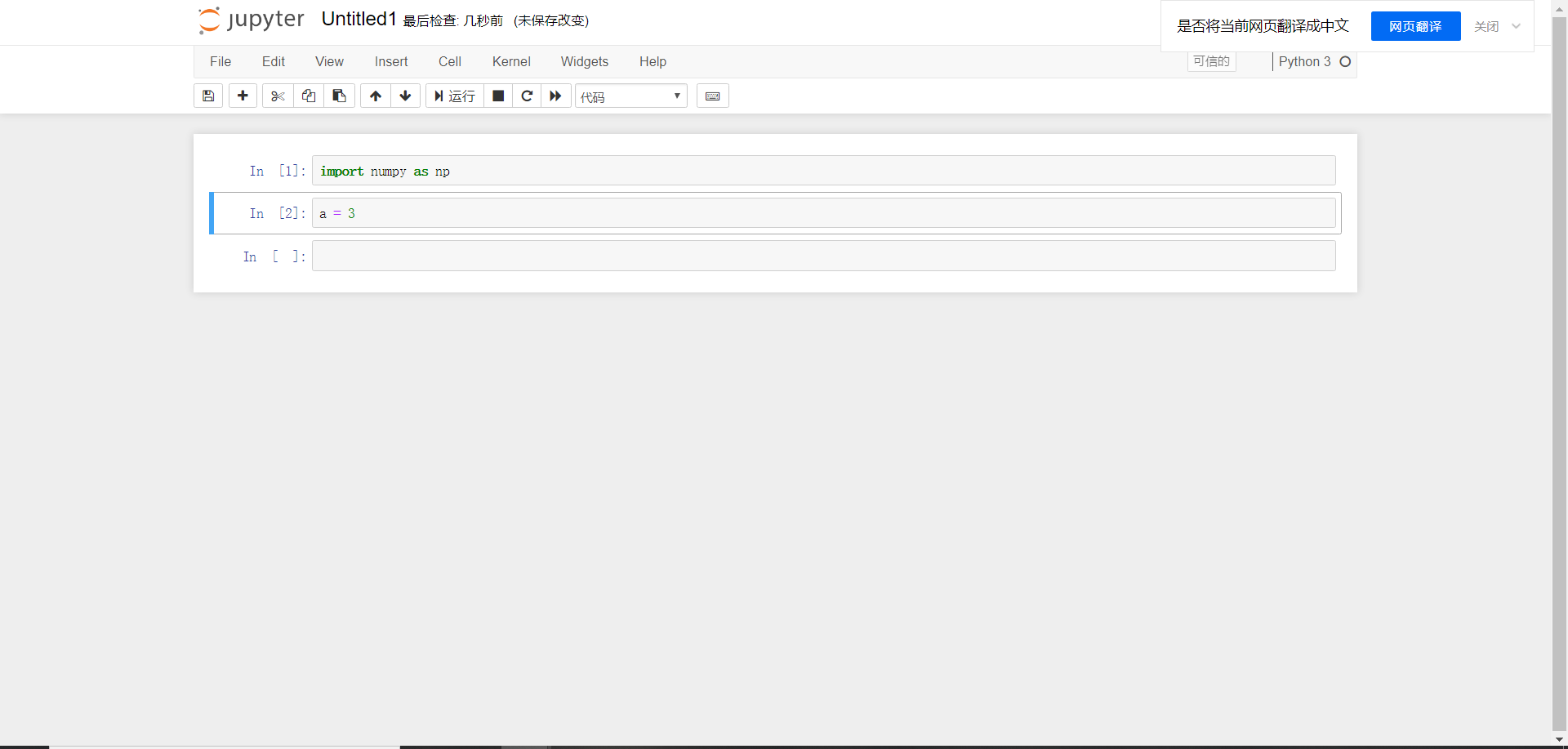Click the 未保存改变 unsaved changes status

[x=551, y=20]
